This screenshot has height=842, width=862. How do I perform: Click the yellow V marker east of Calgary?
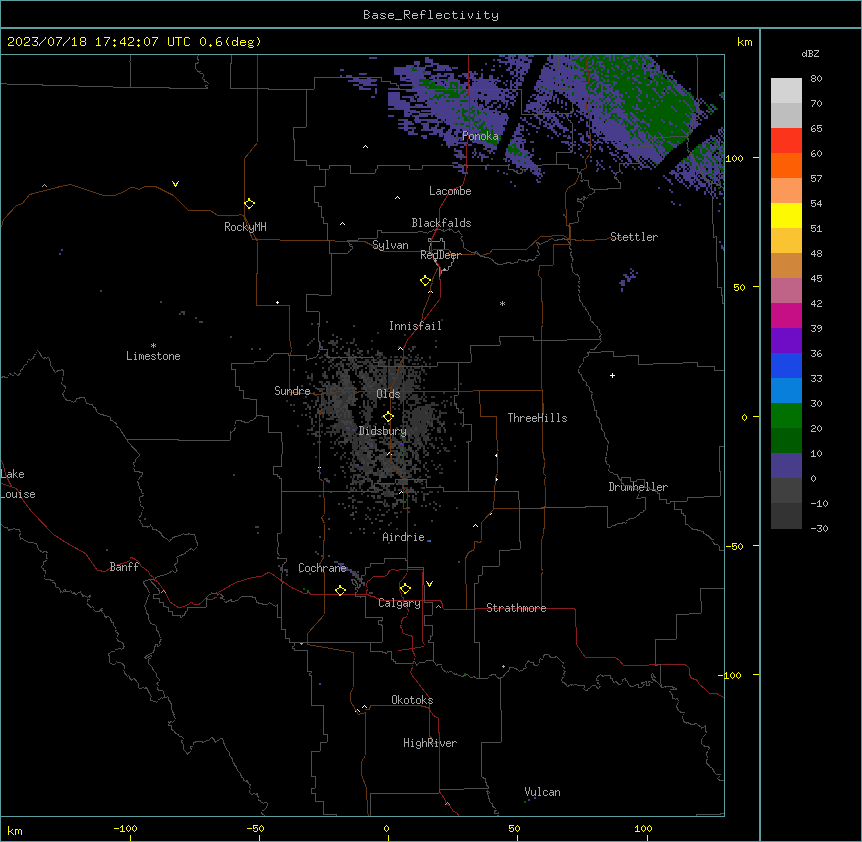(x=429, y=584)
